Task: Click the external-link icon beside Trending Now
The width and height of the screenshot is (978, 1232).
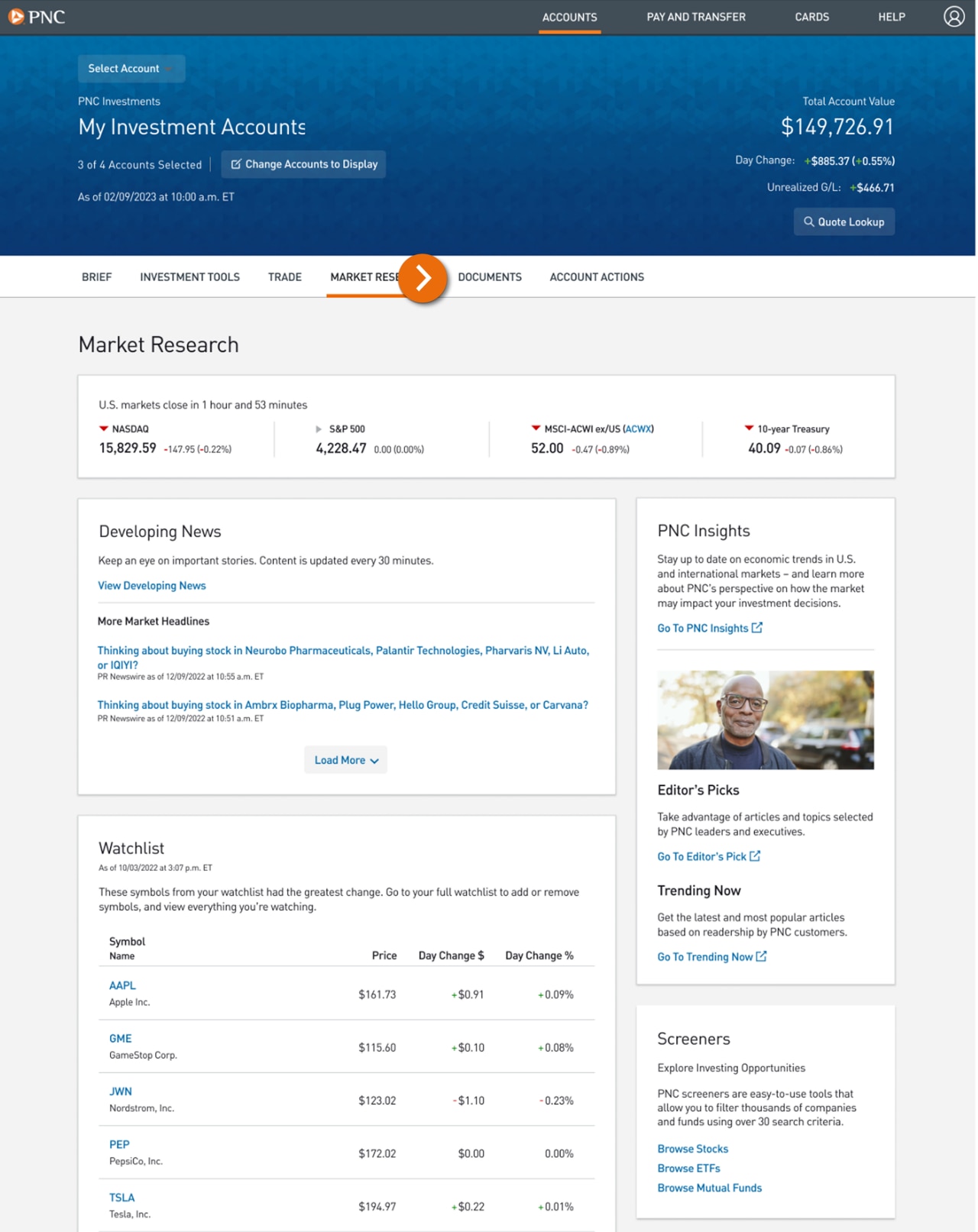Action: click(x=761, y=956)
